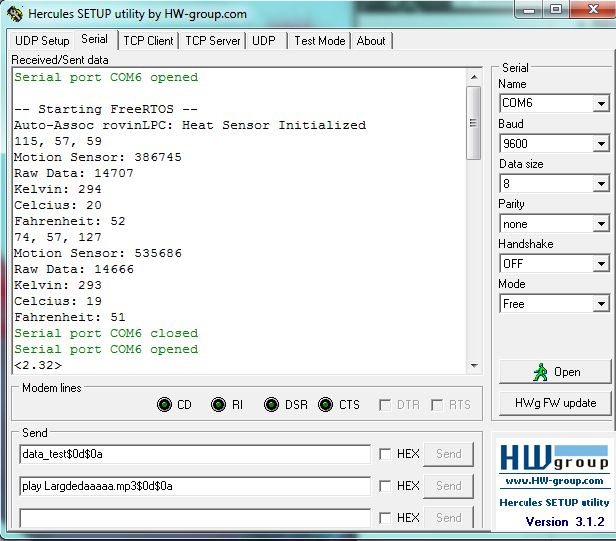The width and height of the screenshot is (616, 541).
Task: Click the RI modem line indicator
Action: 218,405
